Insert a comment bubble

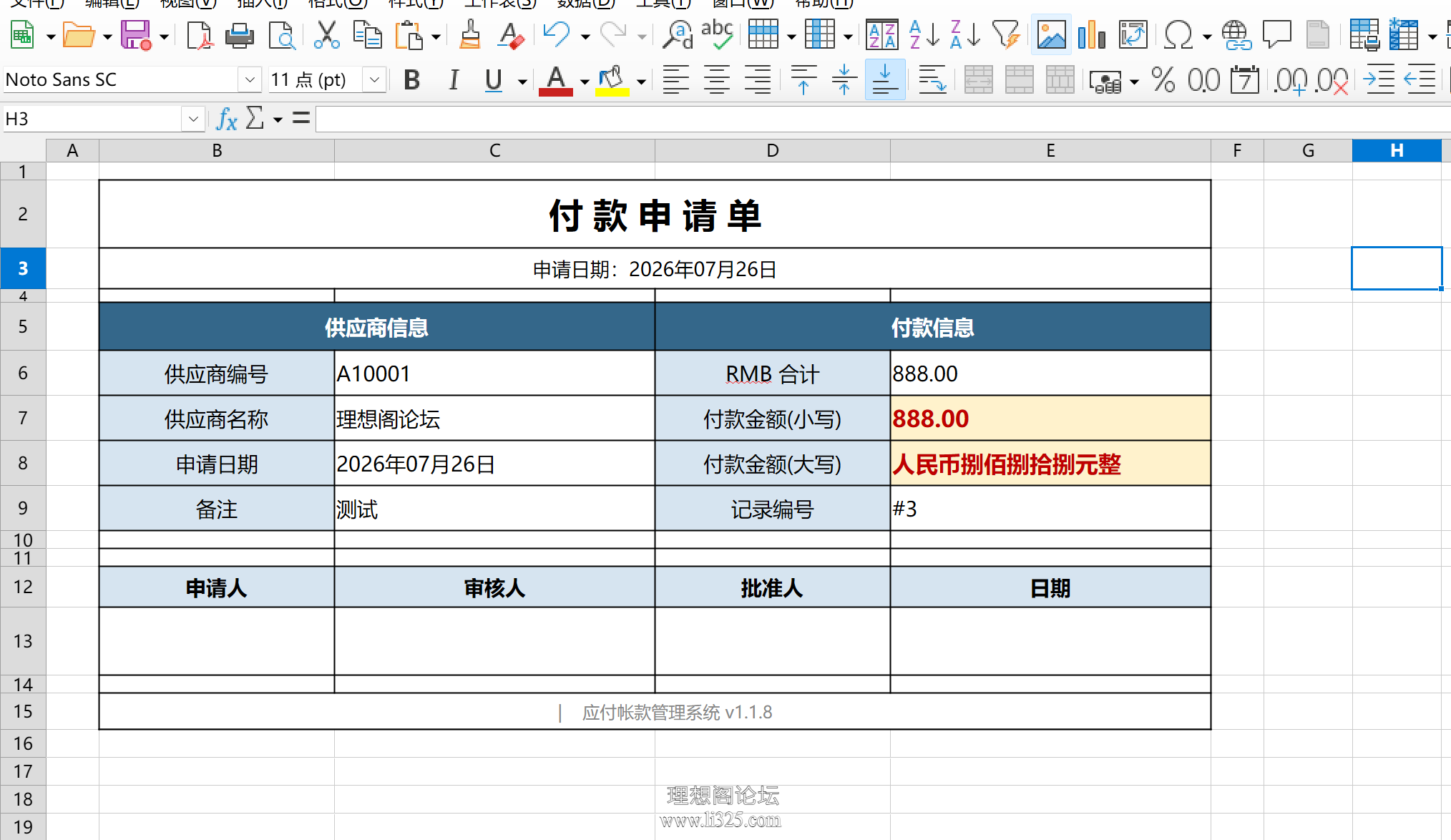click(1276, 34)
